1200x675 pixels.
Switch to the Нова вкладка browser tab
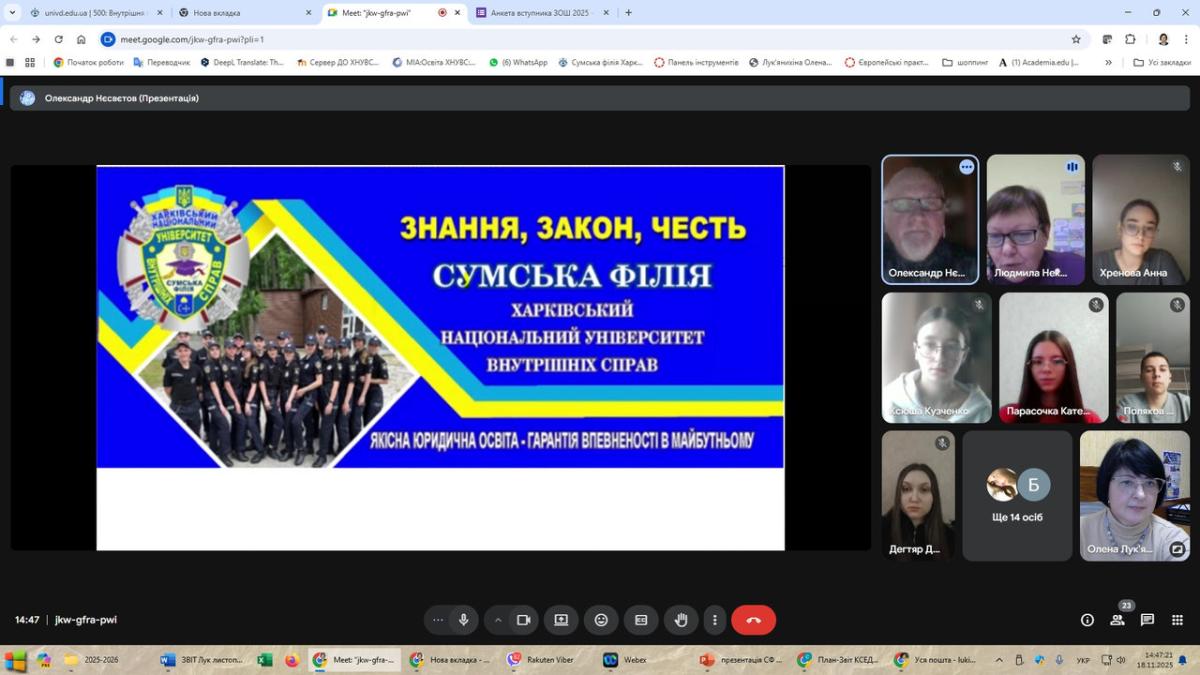pyautogui.click(x=245, y=13)
